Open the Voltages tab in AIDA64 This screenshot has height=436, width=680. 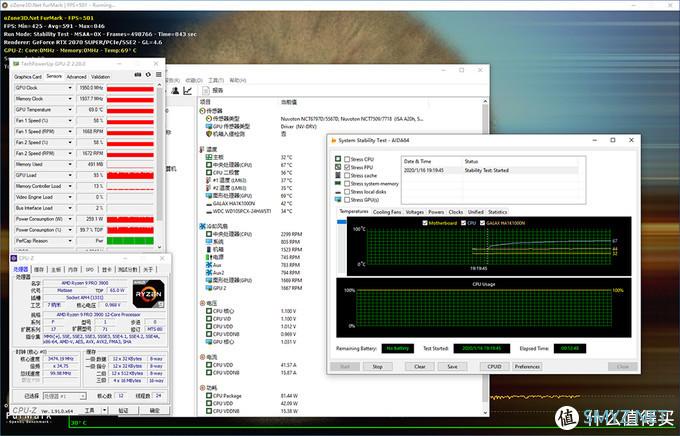[x=415, y=212]
